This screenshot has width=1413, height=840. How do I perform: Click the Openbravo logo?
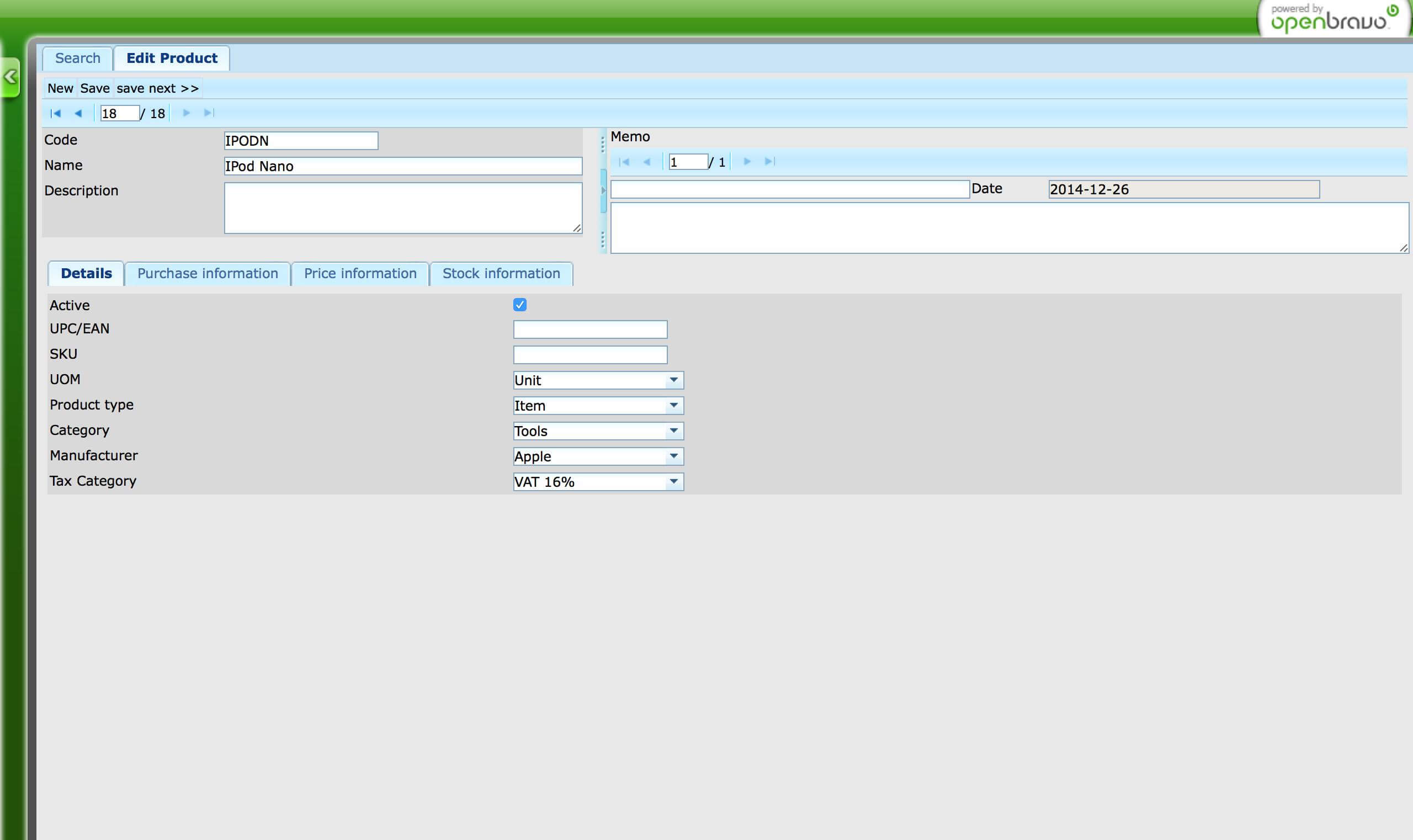[1334, 19]
